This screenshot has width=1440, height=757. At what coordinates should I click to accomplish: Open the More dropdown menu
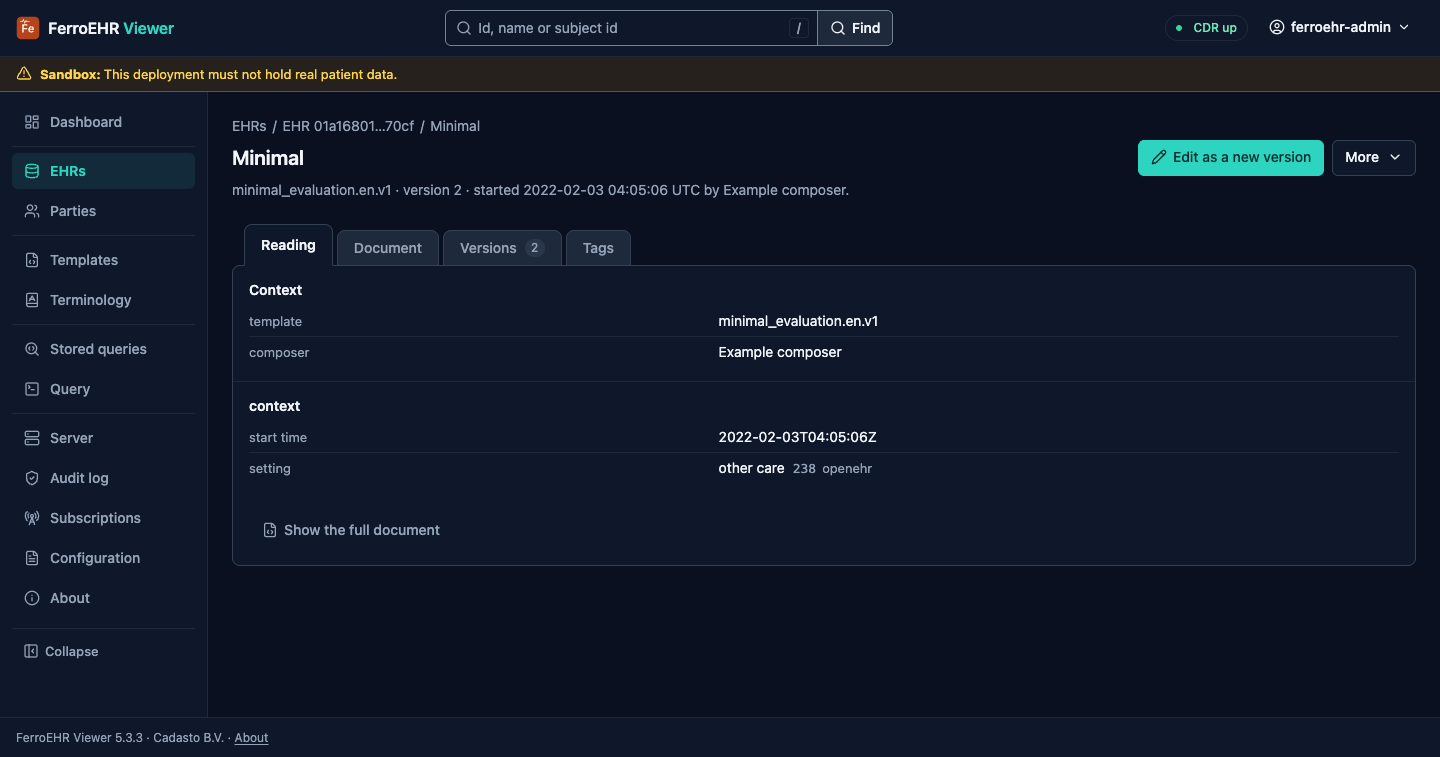(x=1373, y=158)
